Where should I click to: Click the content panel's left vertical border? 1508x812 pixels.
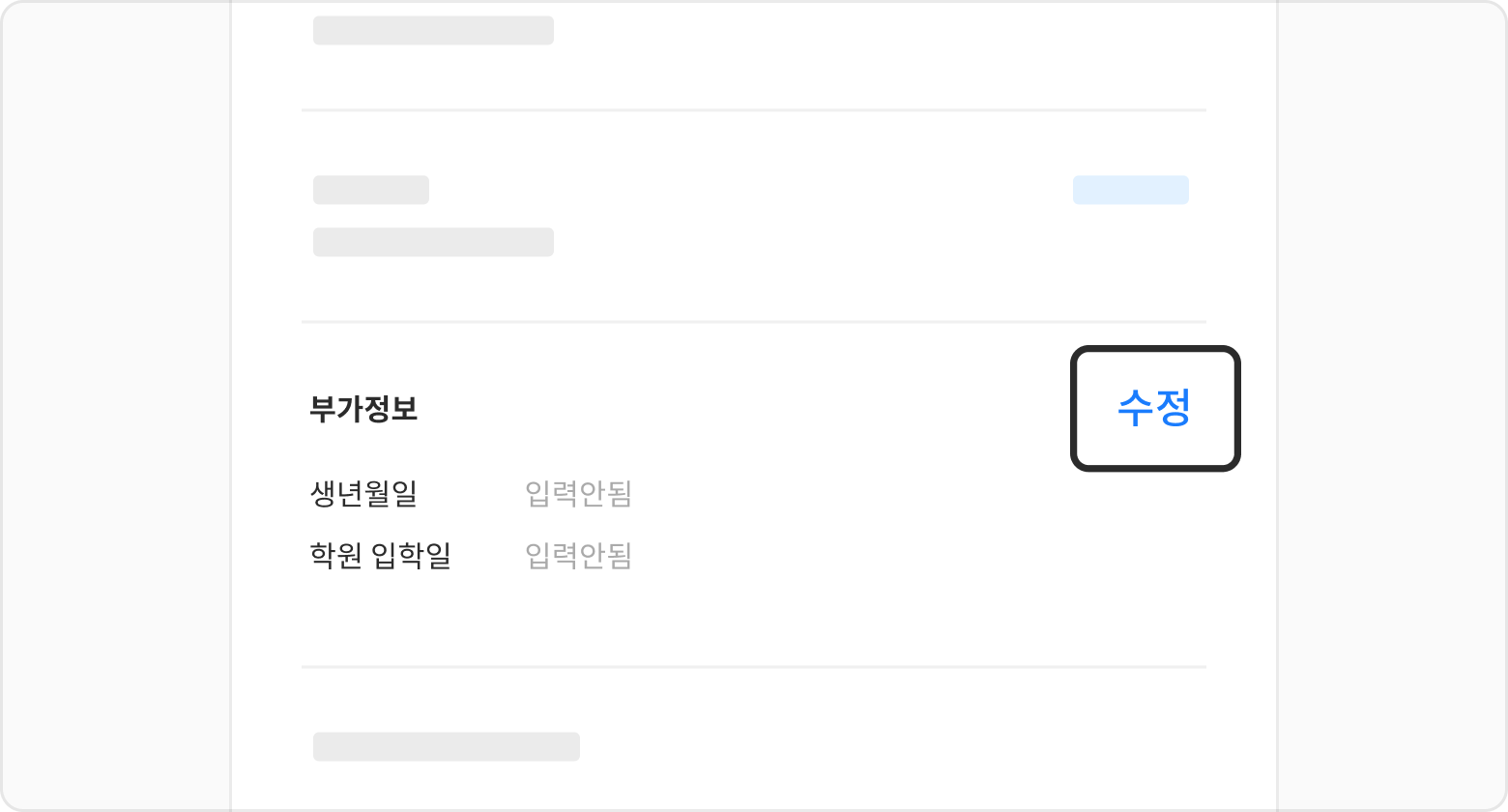[x=231, y=406]
